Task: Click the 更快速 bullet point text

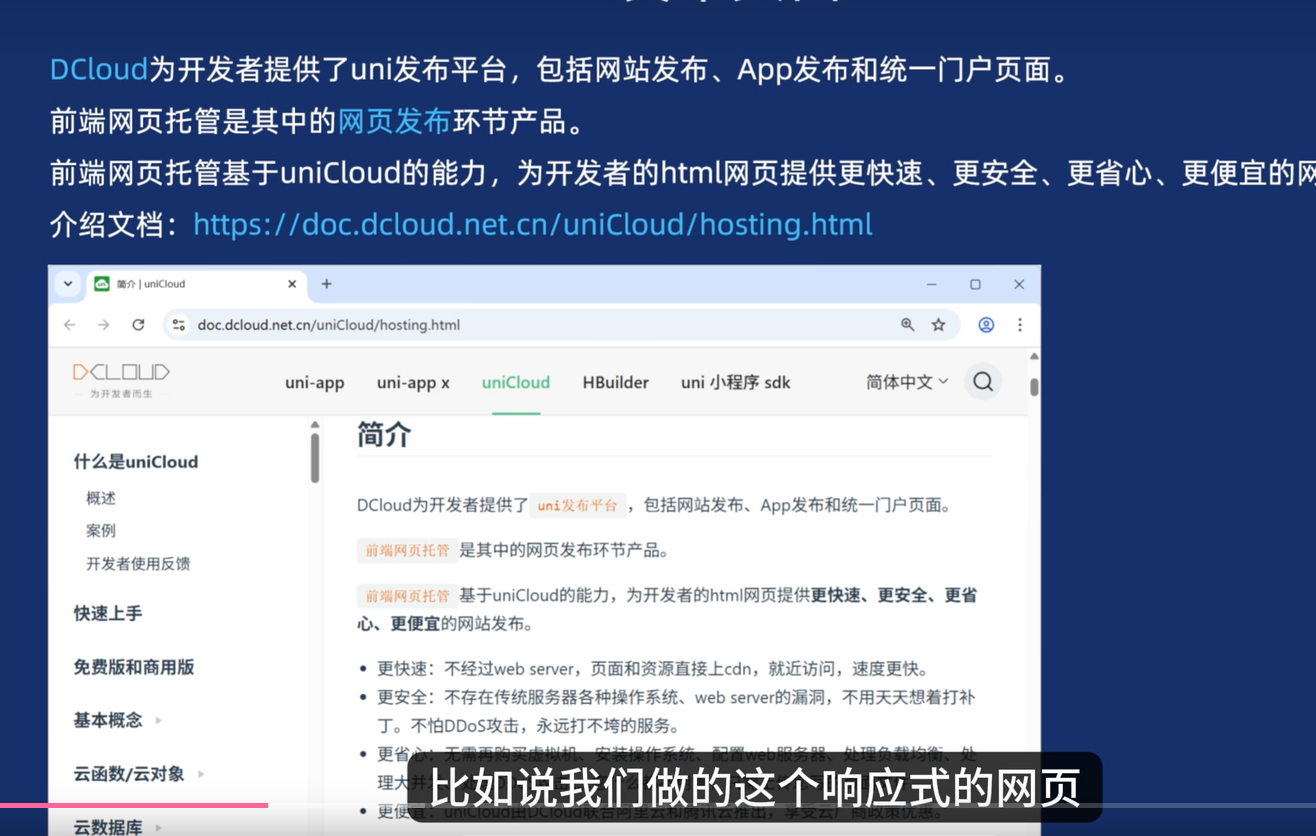Action: tap(653, 669)
